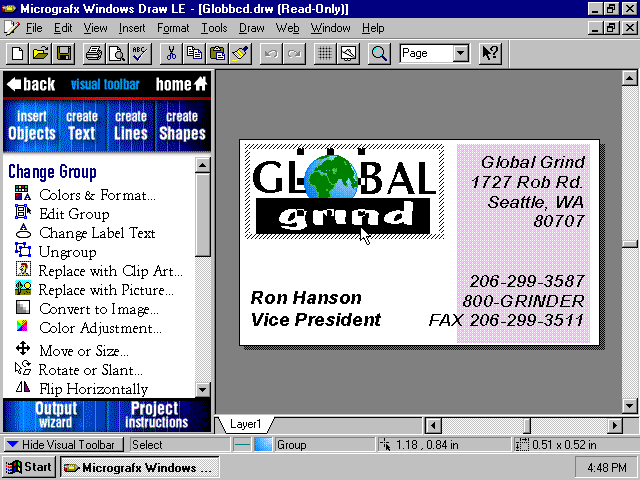Click the context help pointer icon

click(x=490, y=53)
